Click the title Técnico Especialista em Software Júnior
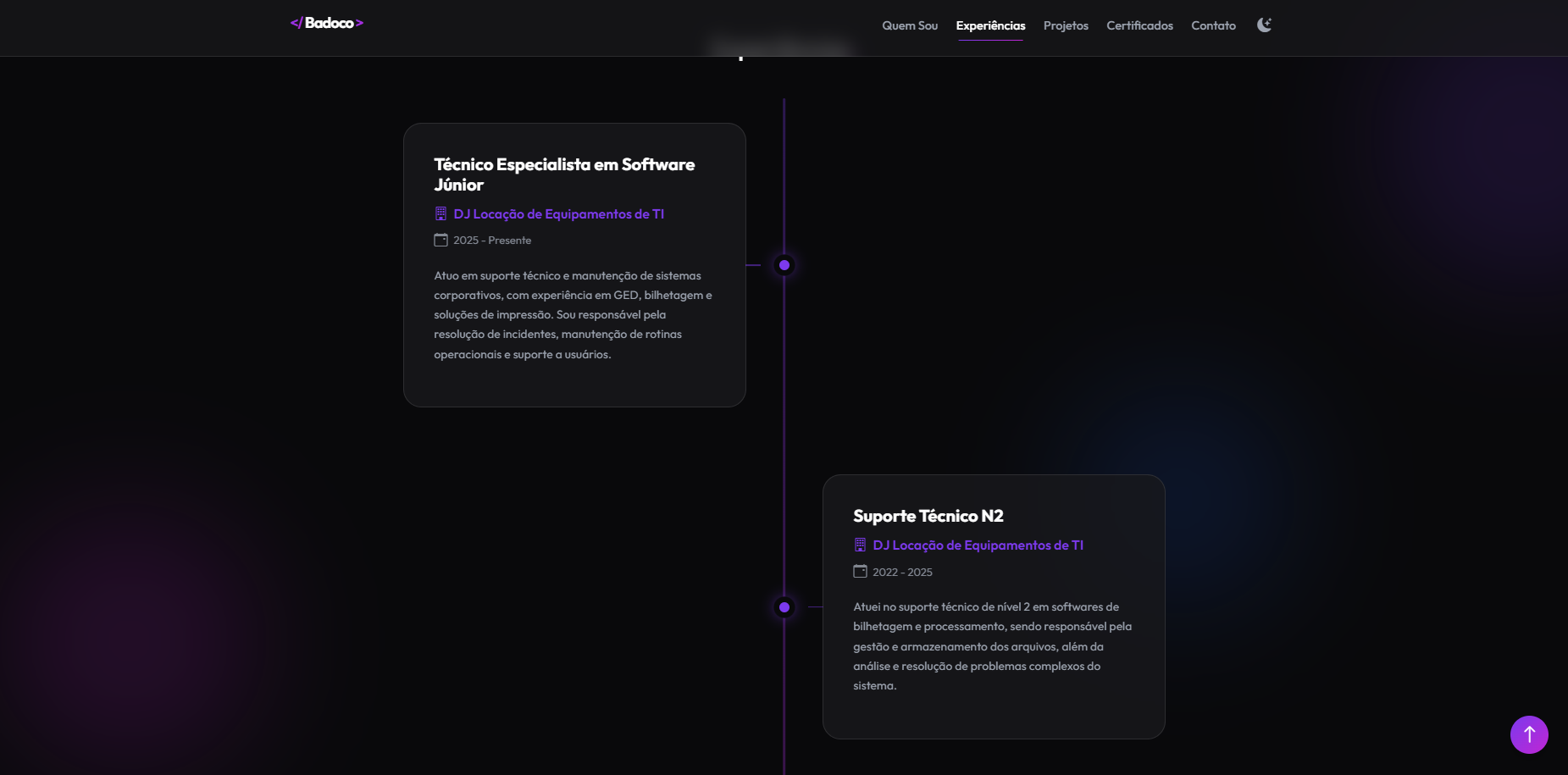The image size is (1568, 775). [x=564, y=174]
